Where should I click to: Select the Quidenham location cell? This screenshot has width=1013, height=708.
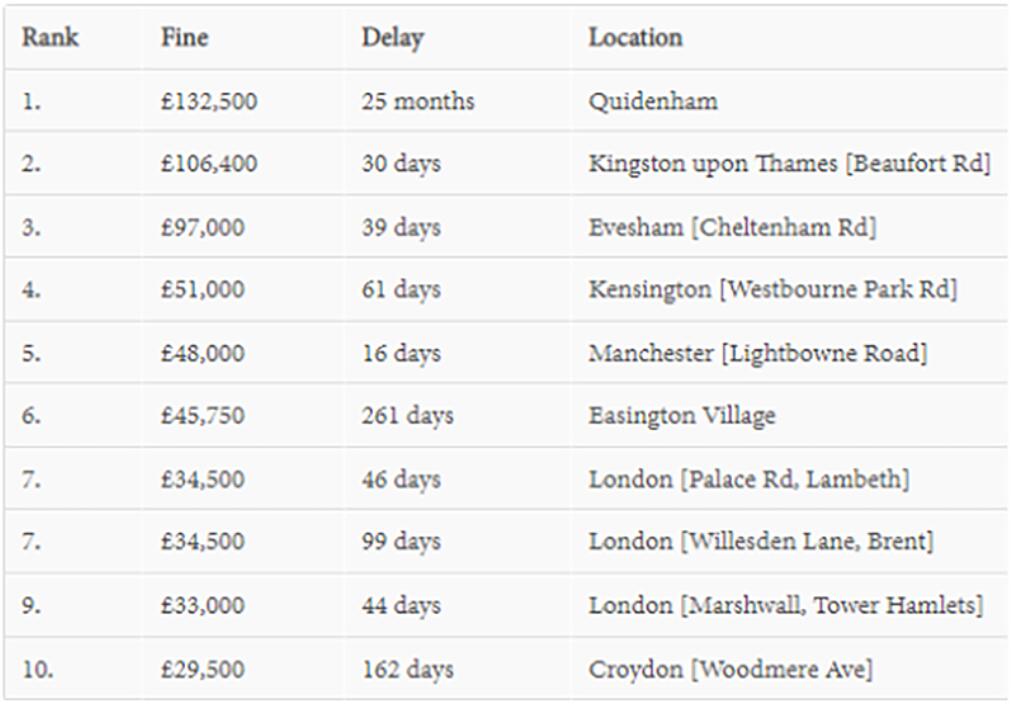point(653,101)
